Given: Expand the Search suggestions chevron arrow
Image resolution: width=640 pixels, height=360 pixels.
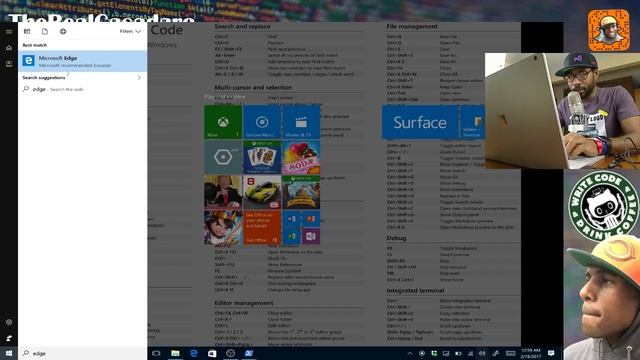Looking at the screenshot, I should (139, 78).
